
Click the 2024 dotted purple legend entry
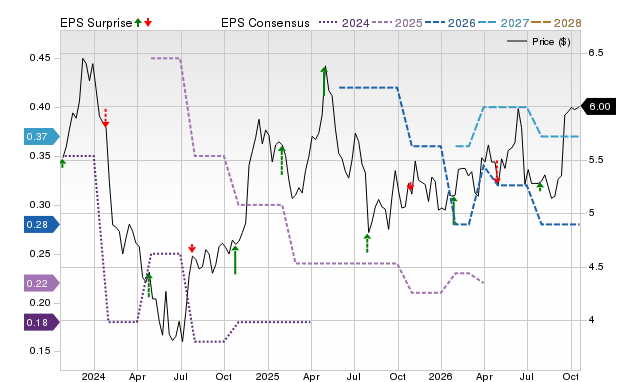pyautogui.click(x=344, y=23)
